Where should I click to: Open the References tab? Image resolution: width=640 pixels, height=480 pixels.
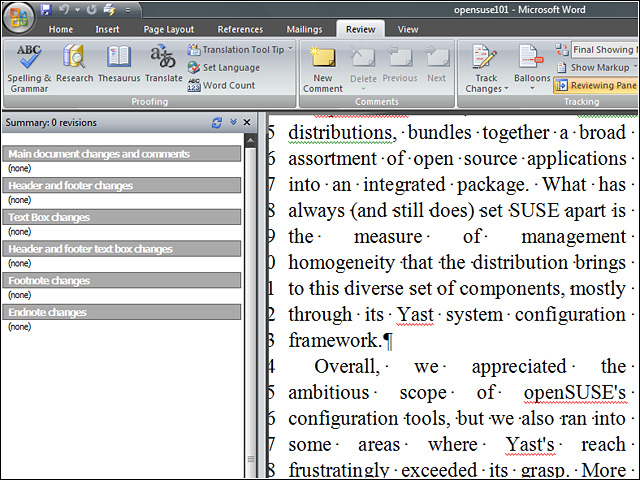pos(240,29)
